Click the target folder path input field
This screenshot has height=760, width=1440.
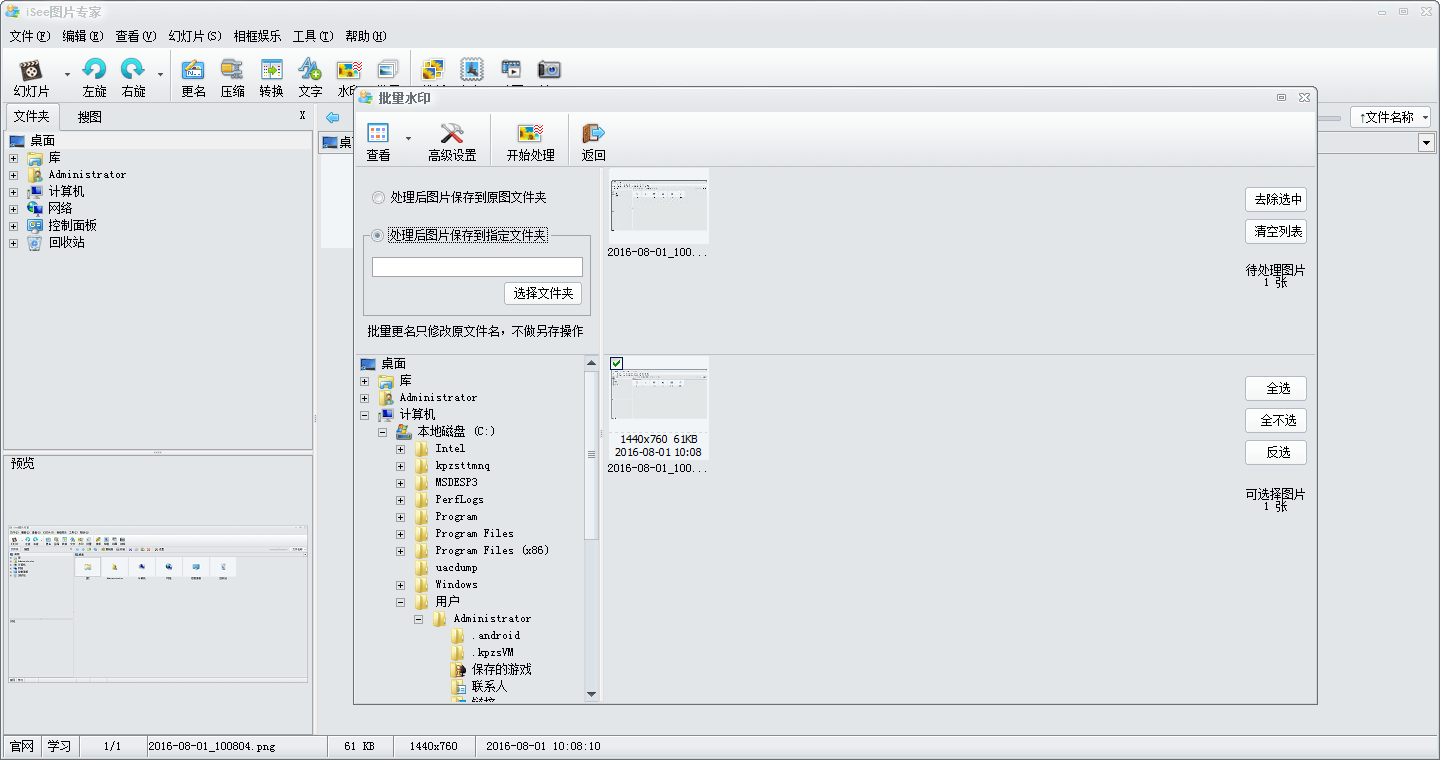coord(477,267)
